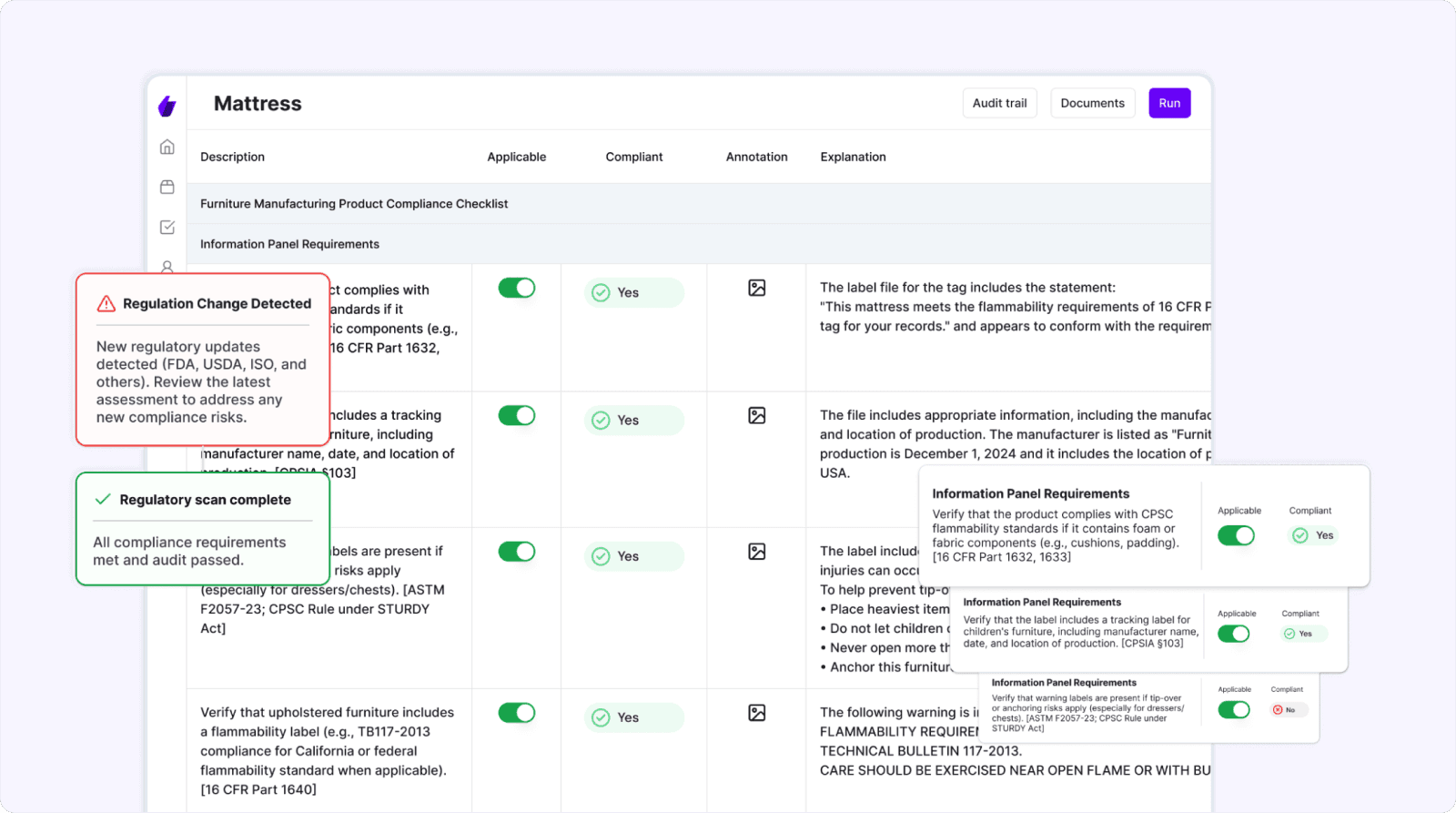The height and width of the screenshot is (813, 1456).
Task: Toggle Applicable switch for flammability statement row
Action: pyautogui.click(x=517, y=288)
